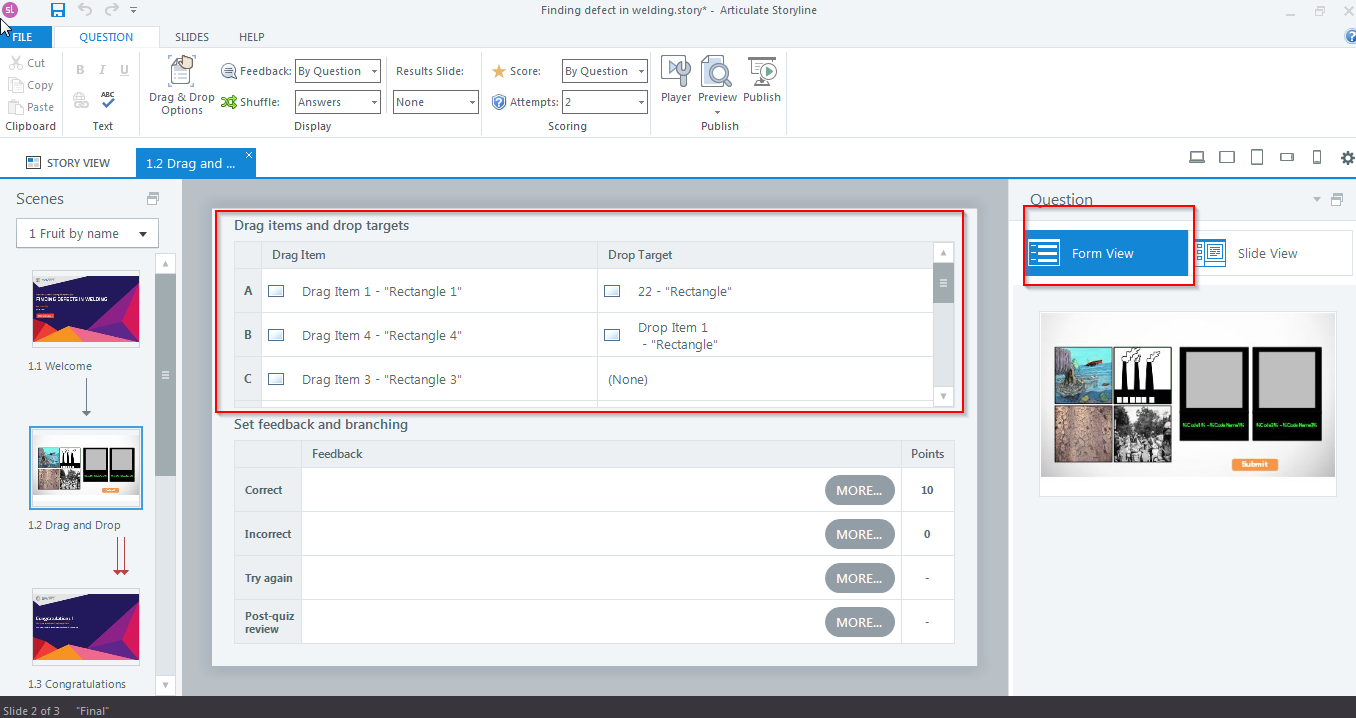This screenshot has width=1356, height=718.
Task: Toggle Underline text formatting
Action: [124, 70]
